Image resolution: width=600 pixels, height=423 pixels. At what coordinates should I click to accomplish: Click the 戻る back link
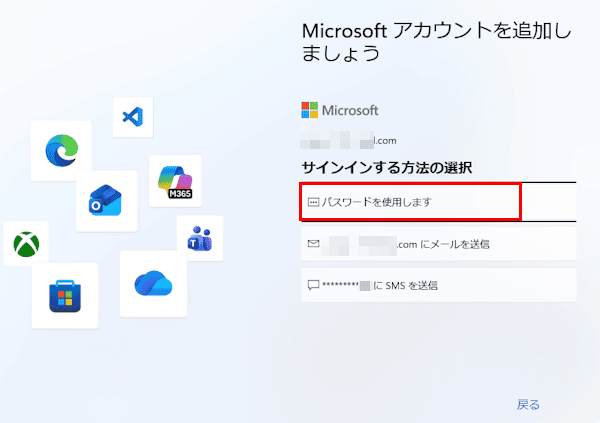[x=528, y=404]
